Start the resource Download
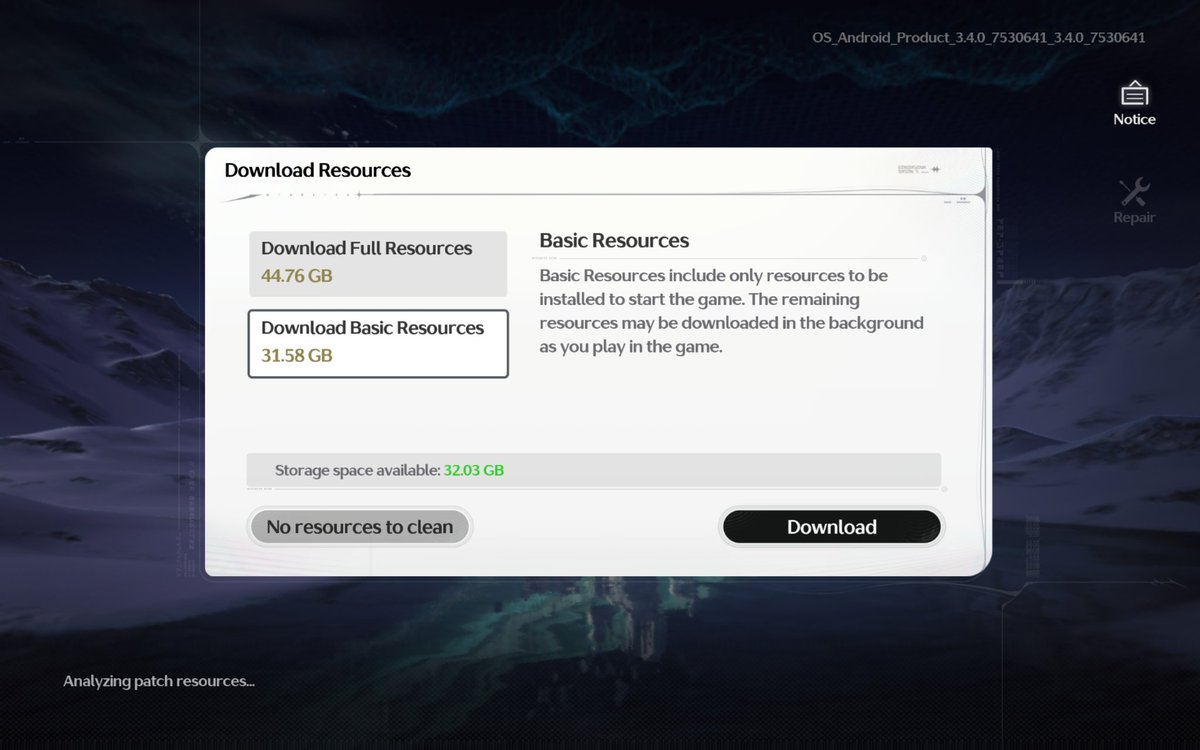This screenshot has width=1200, height=750. (x=831, y=527)
